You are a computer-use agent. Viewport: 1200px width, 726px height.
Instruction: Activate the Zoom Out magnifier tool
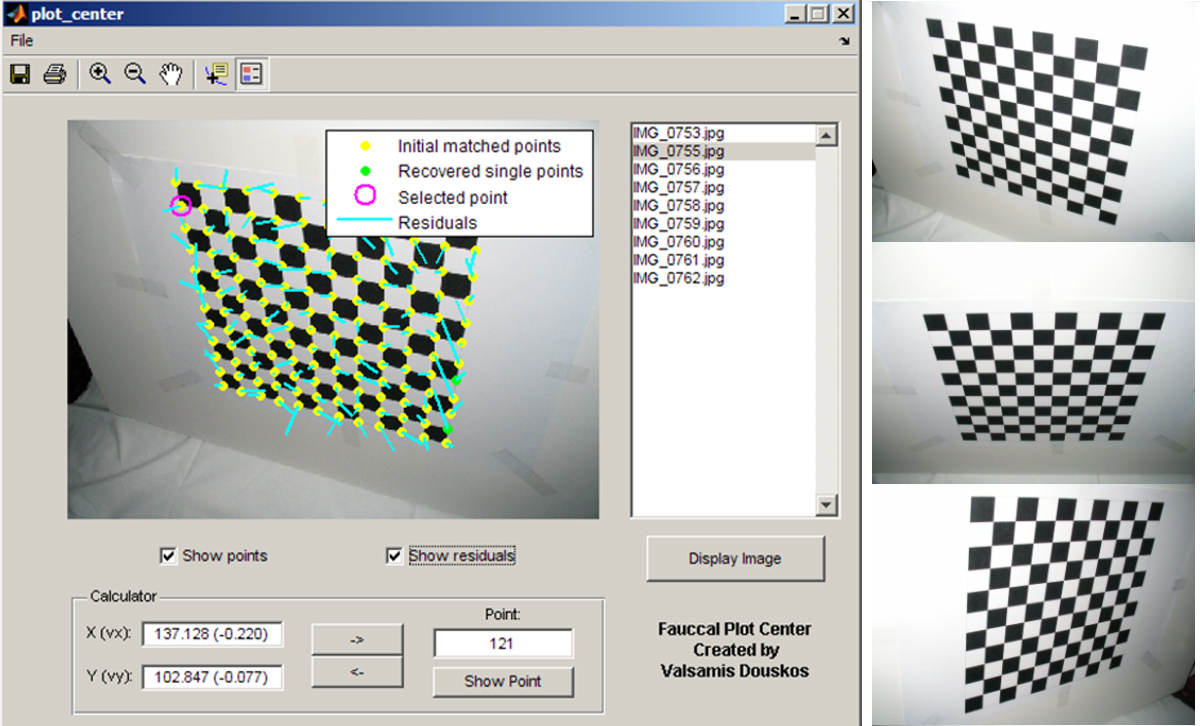click(135, 74)
